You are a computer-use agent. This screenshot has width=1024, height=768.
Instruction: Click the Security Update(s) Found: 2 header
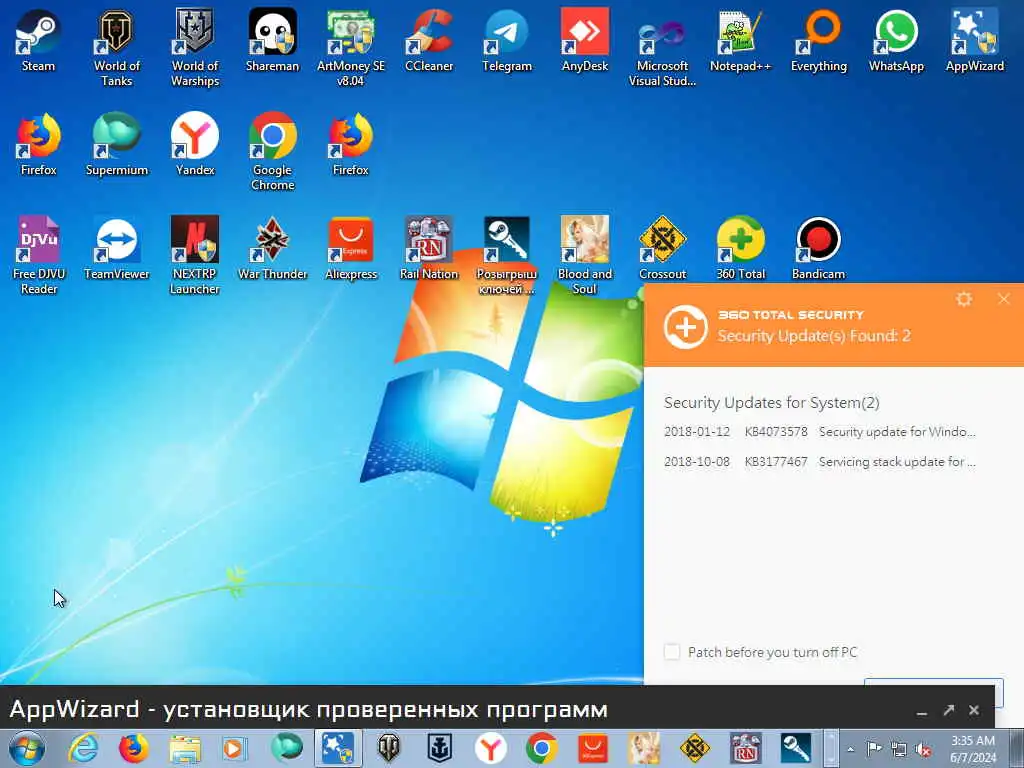pos(814,336)
